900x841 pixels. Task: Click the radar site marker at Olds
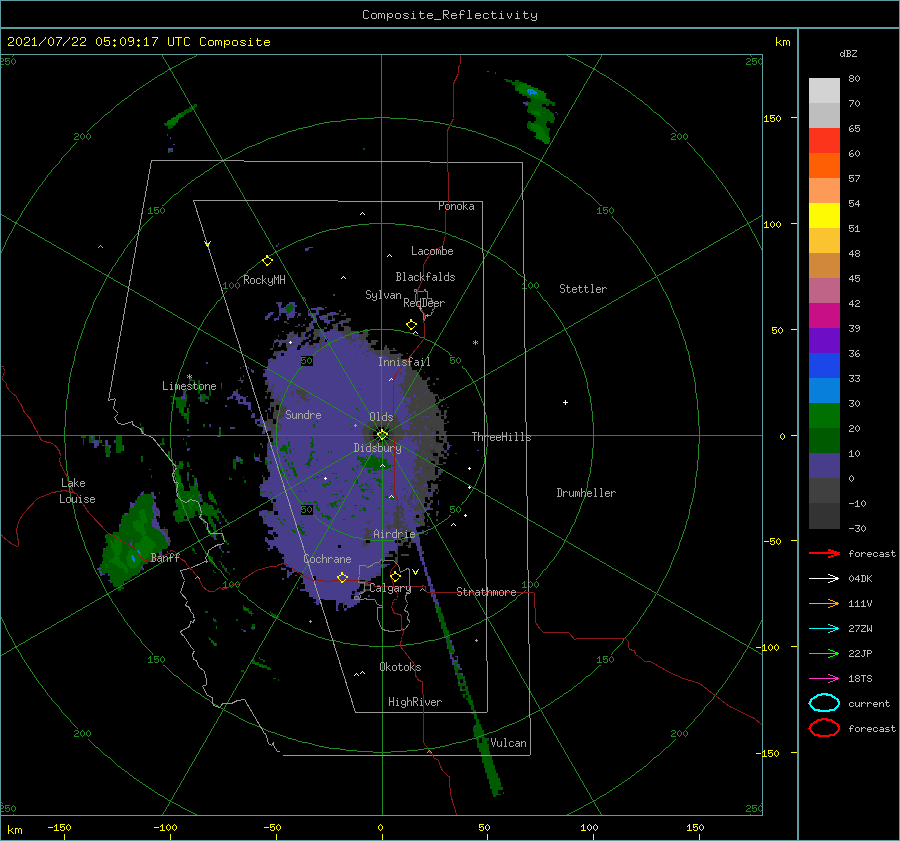click(x=382, y=435)
